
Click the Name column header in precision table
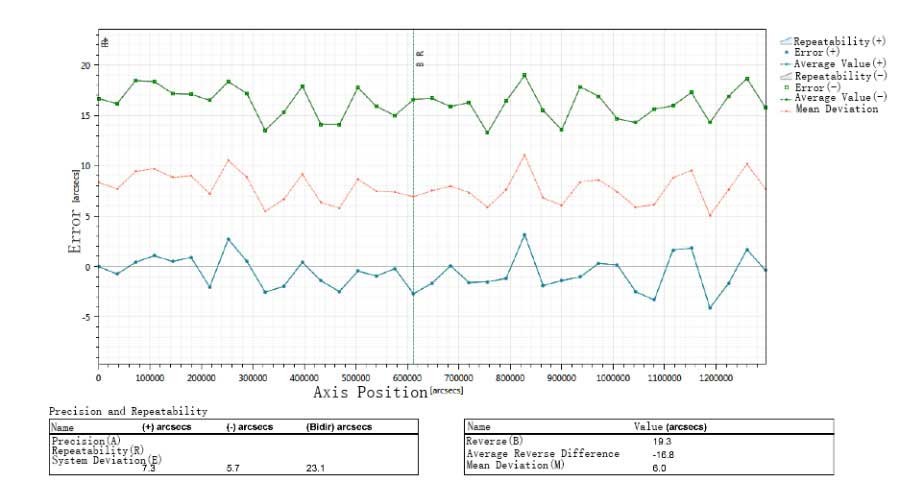click(x=63, y=427)
